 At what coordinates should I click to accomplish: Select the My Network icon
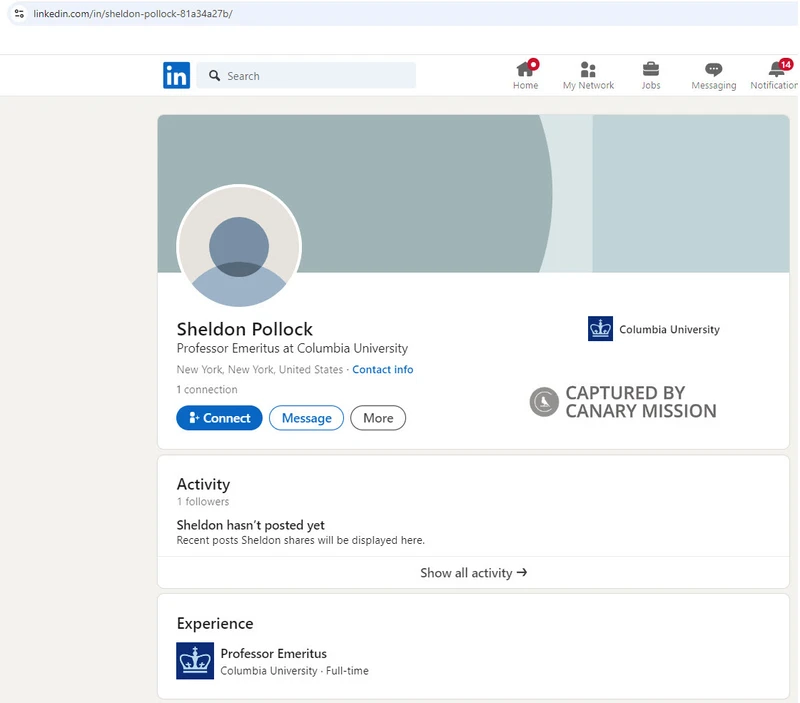click(x=588, y=70)
